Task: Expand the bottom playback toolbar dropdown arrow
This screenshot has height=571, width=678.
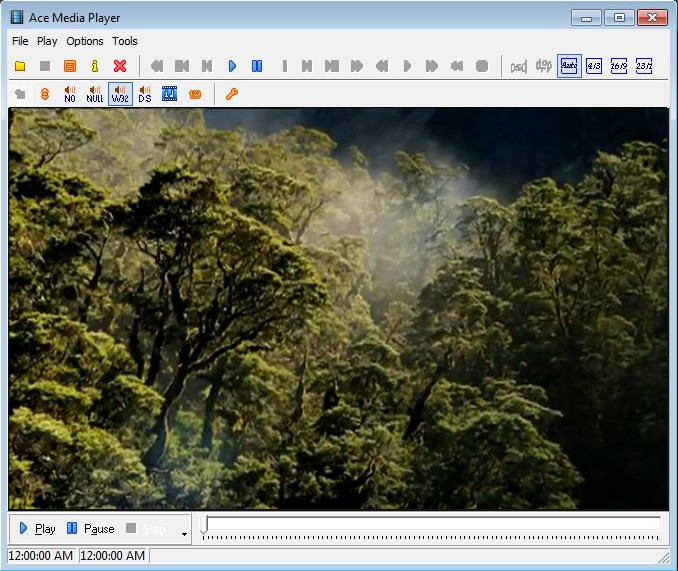Action: [x=185, y=535]
